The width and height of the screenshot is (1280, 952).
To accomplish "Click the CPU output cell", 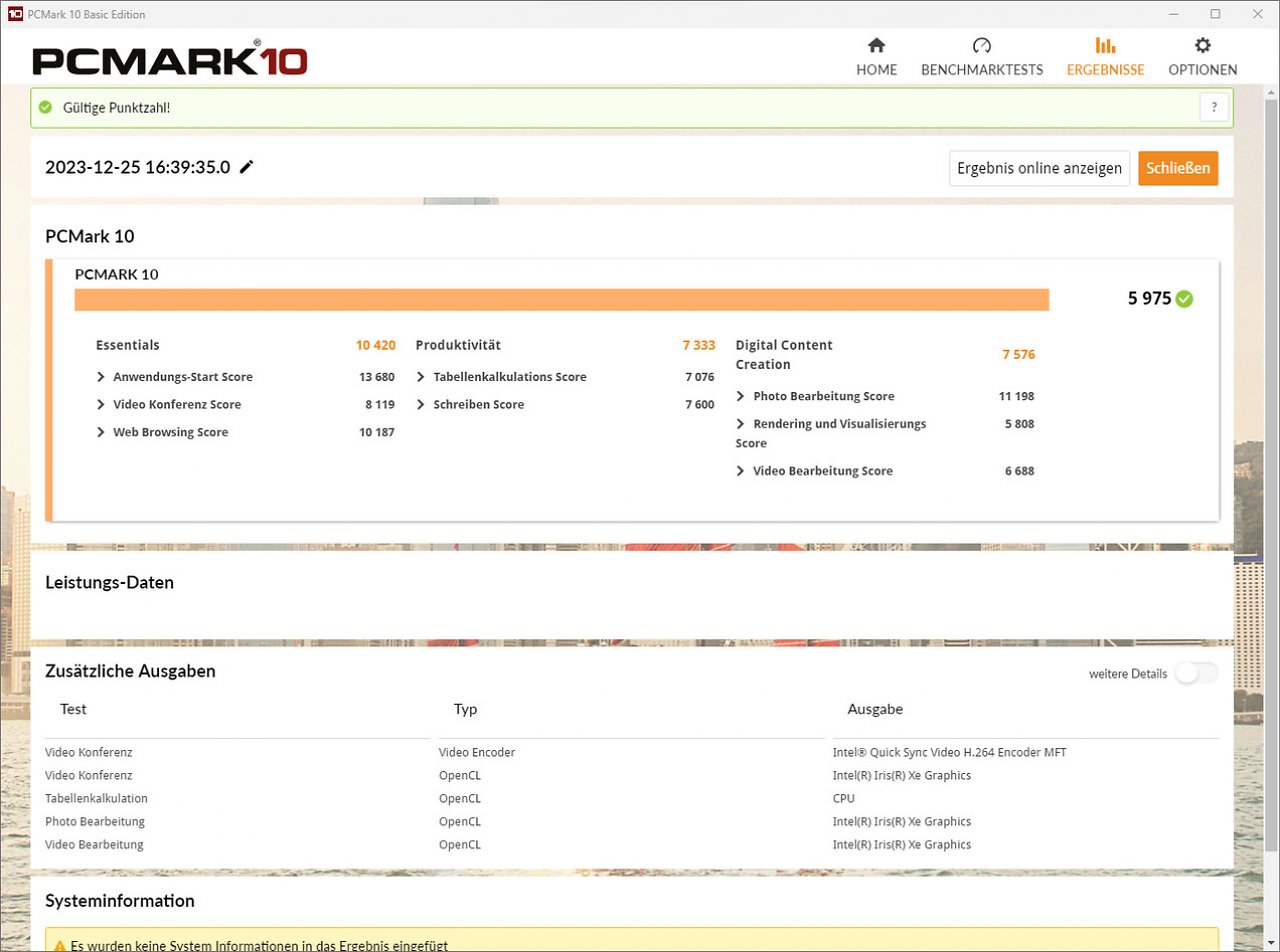I will point(844,798).
